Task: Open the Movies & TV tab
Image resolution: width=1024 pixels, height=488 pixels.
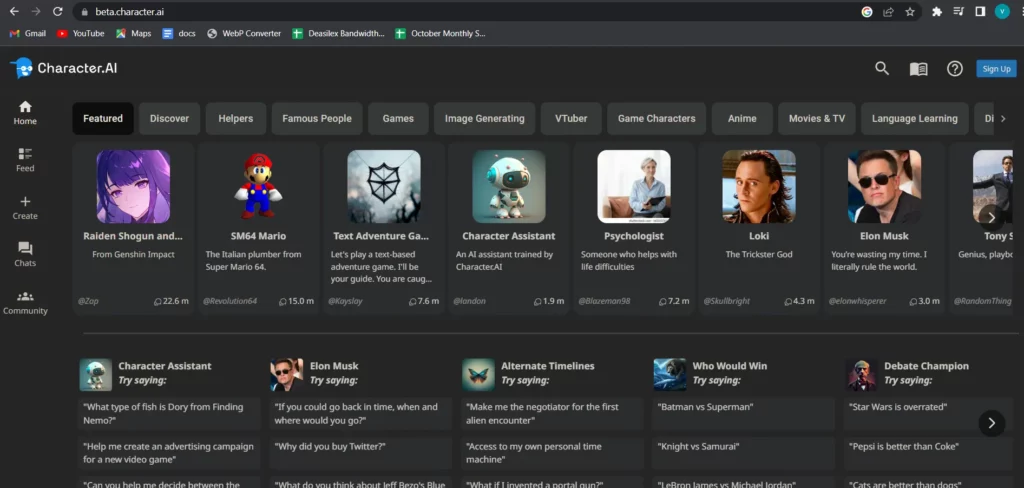Action: pos(816,118)
